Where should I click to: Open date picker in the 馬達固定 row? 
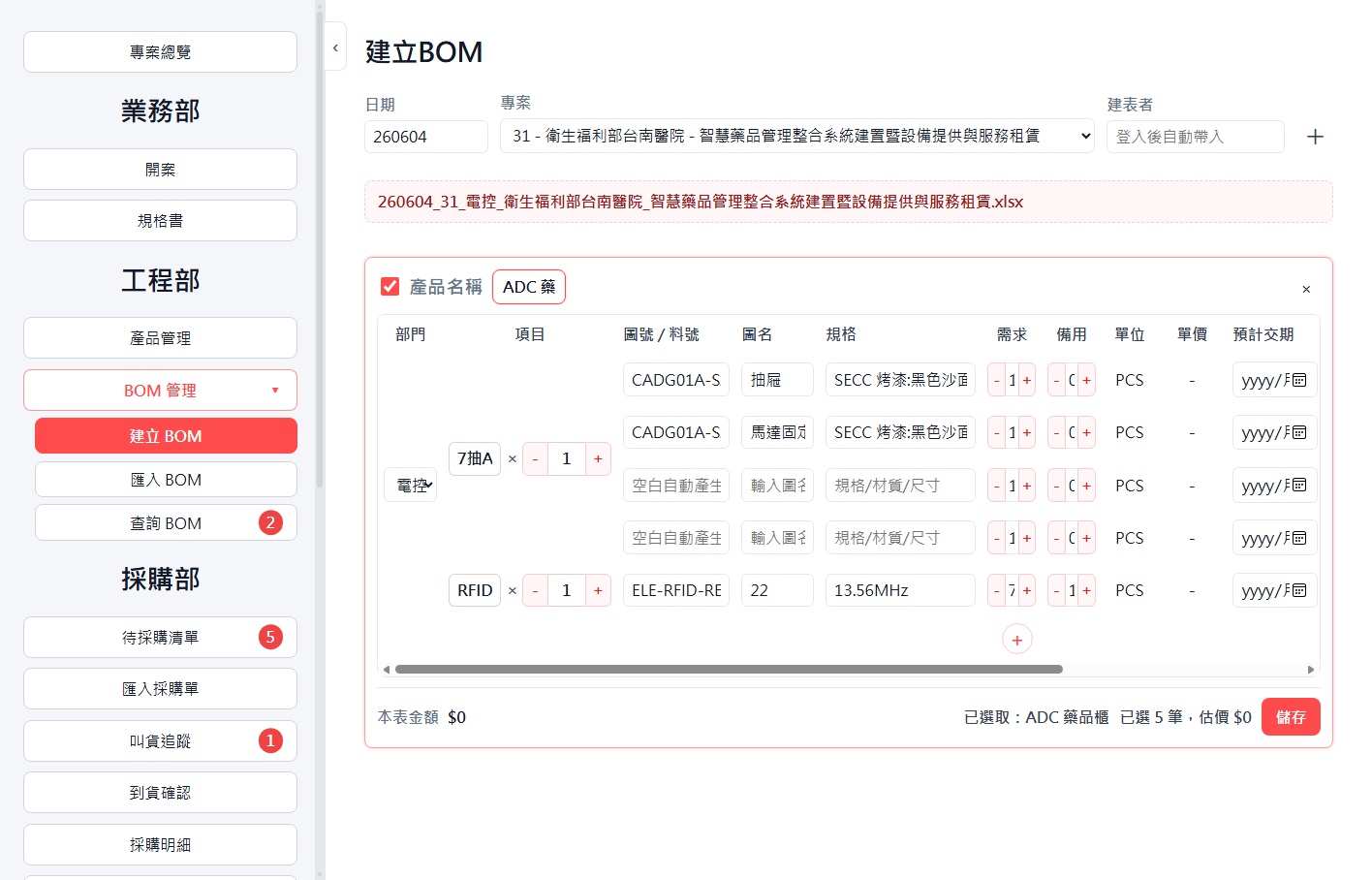click(x=1299, y=432)
